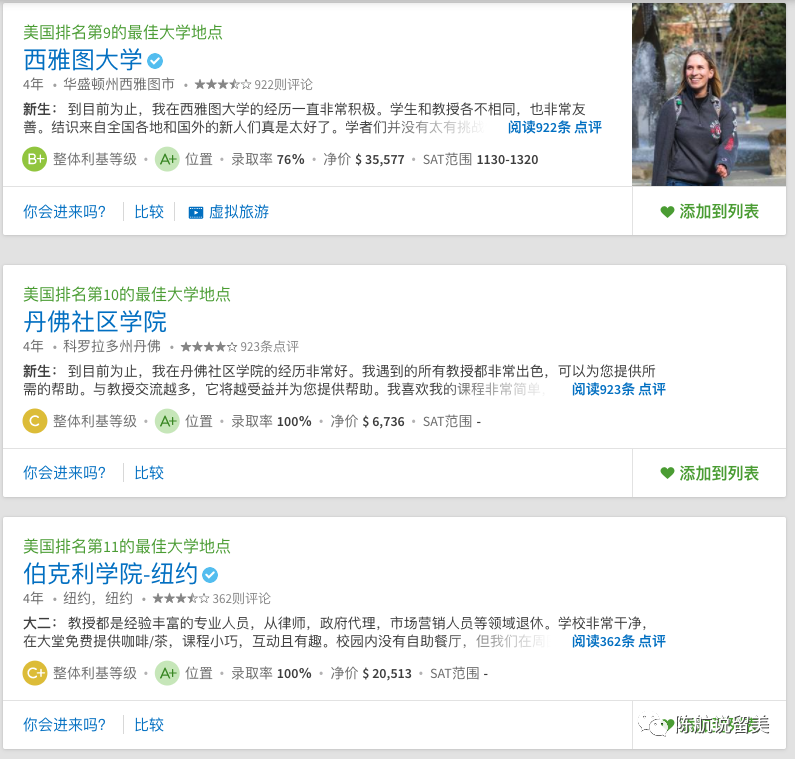
Task: Click the star rating with 922则评论
Action: [x=223, y=84]
